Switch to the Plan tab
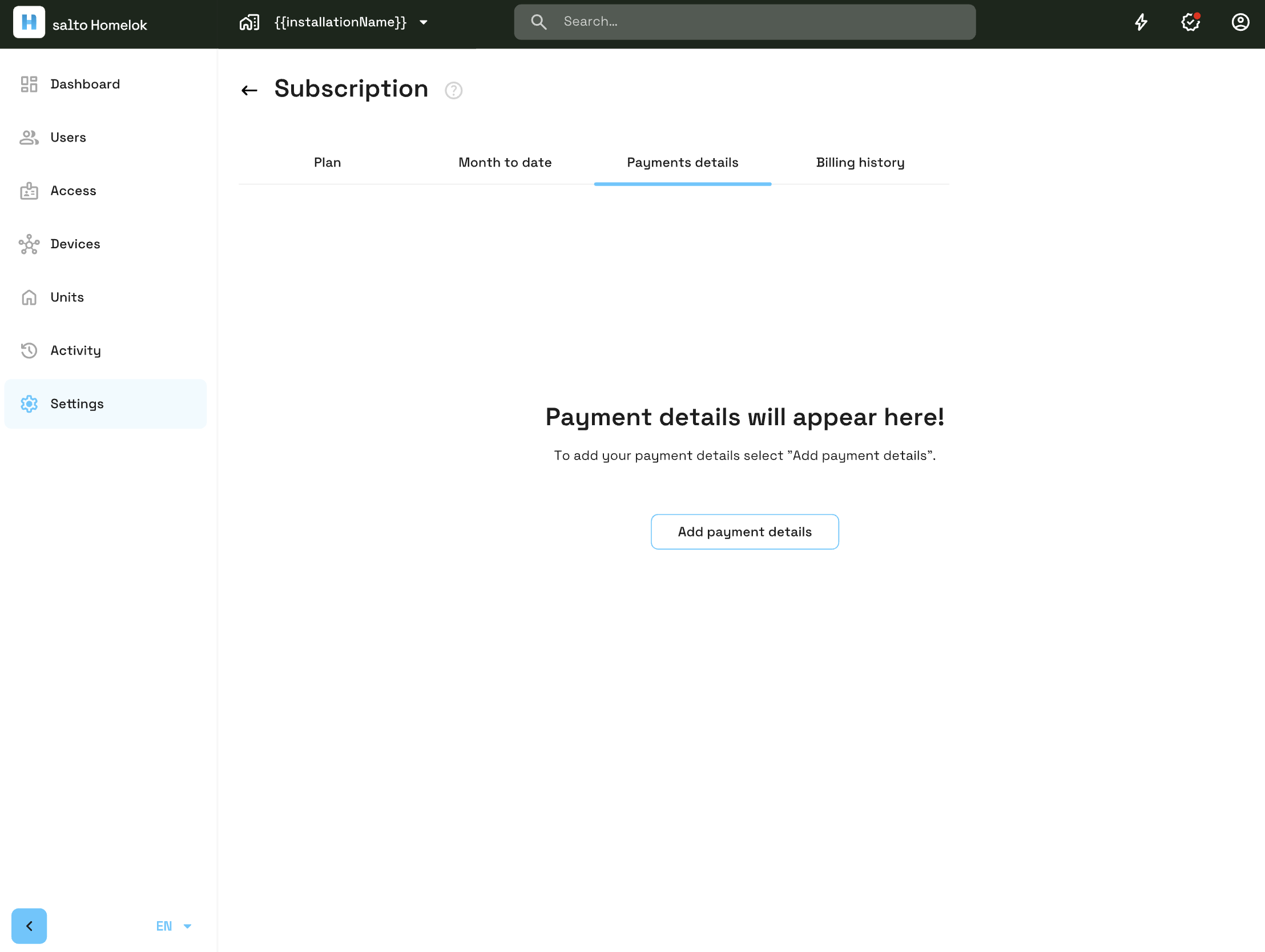Image resolution: width=1265 pixels, height=952 pixels. click(x=328, y=163)
